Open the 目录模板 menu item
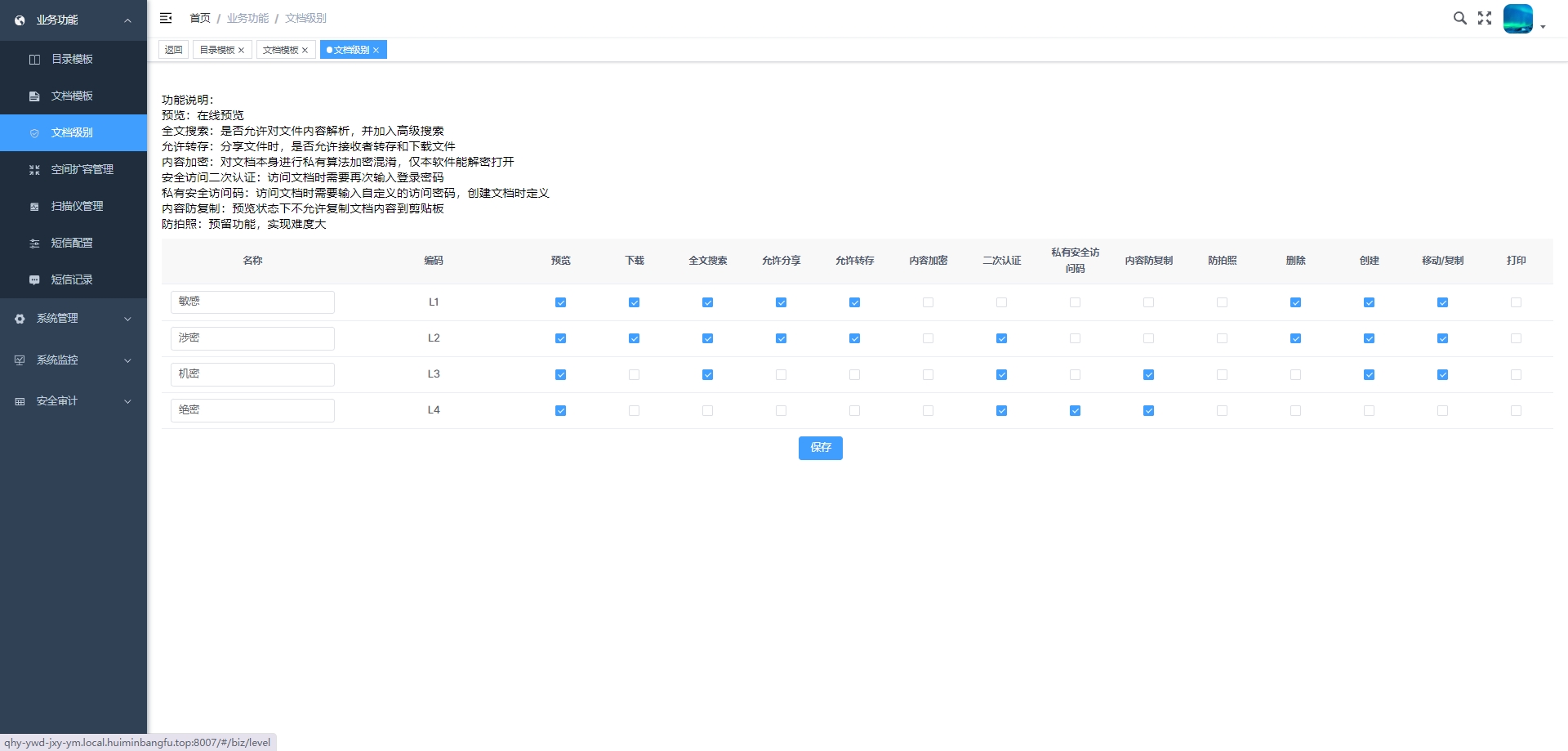The image size is (1568, 751). point(73,60)
